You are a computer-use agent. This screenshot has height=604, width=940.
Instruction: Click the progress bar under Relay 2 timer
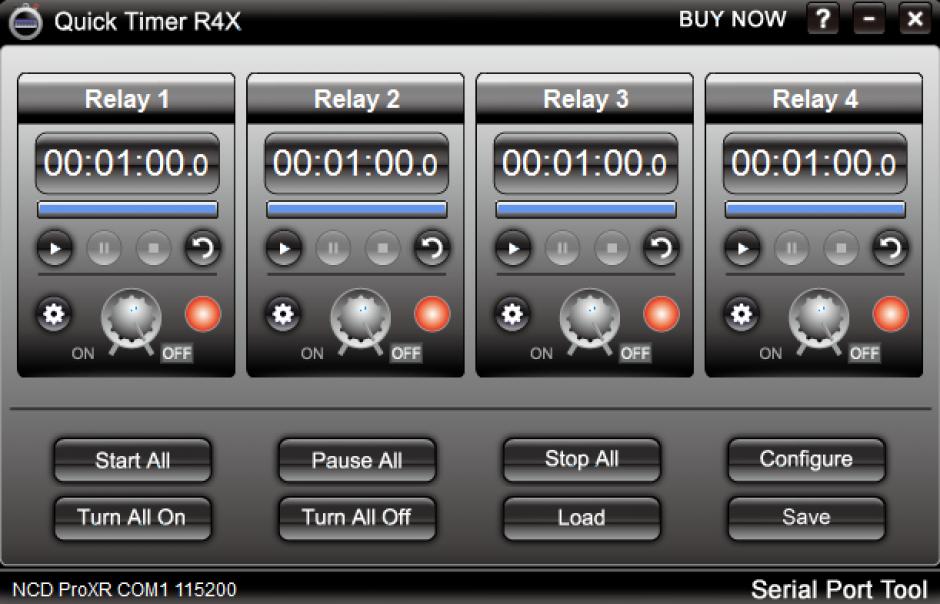coord(354,207)
